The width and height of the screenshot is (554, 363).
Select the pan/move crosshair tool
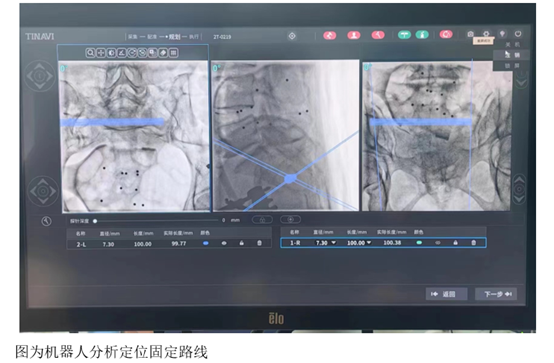[x=101, y=53]
